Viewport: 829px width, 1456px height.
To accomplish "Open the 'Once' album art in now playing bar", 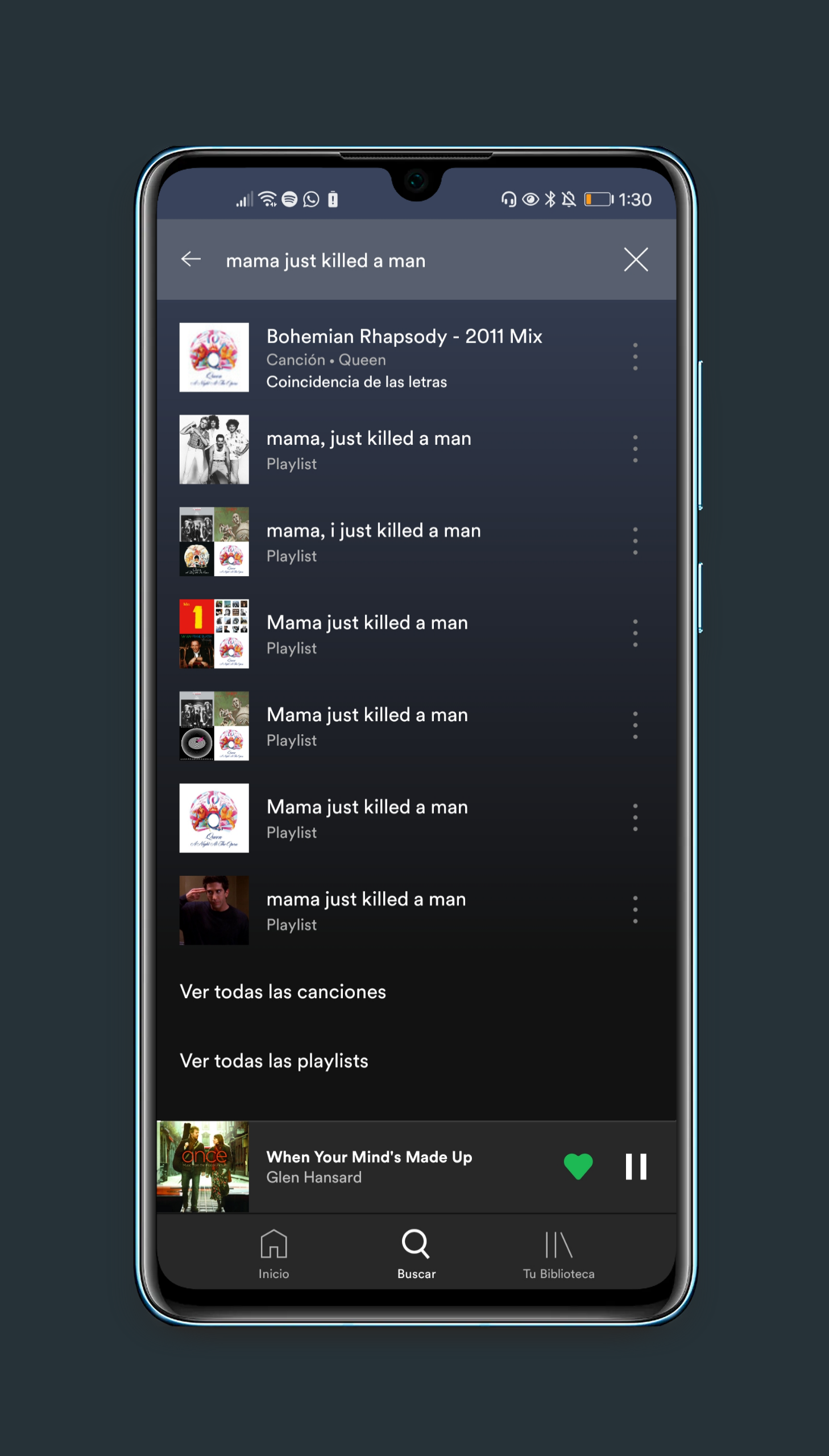I will (x=202, y=1167).
